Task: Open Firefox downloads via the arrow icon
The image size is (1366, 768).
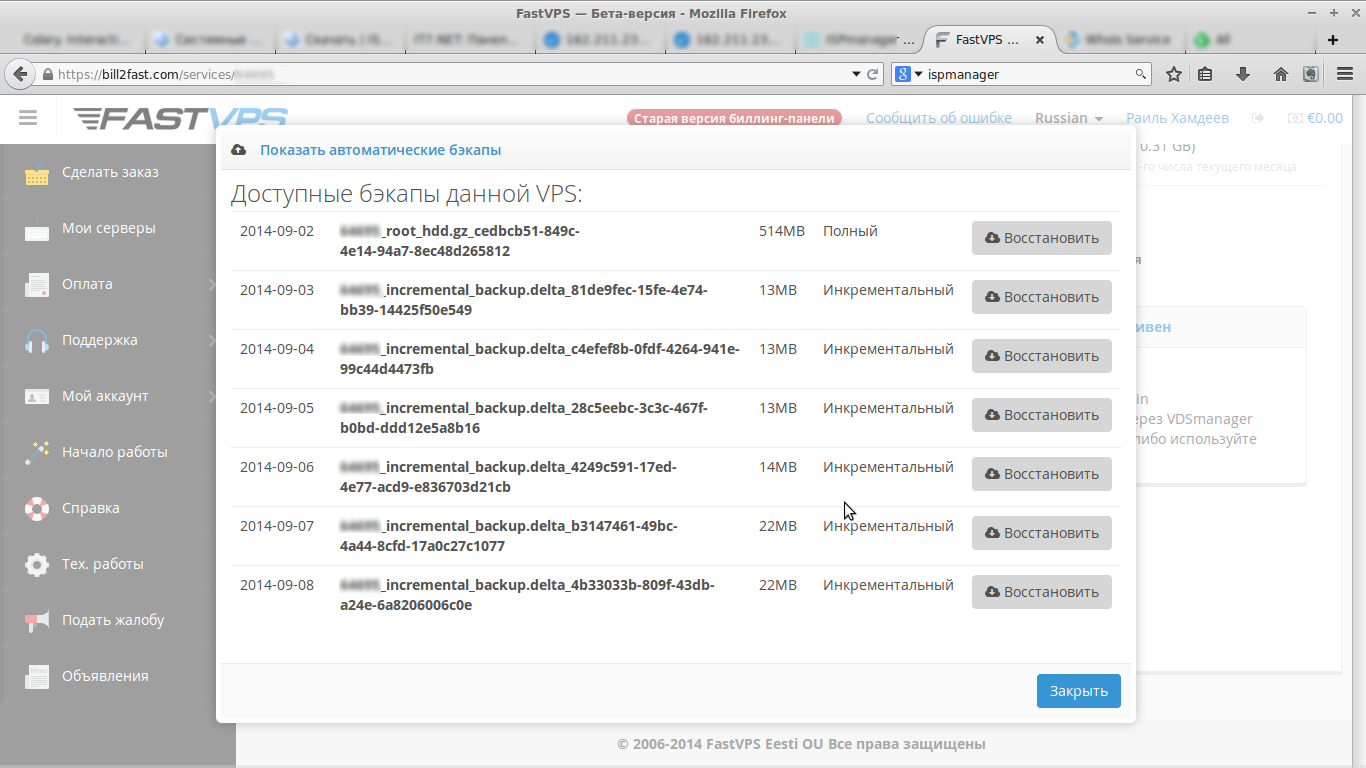Action: pos(1243,73)
